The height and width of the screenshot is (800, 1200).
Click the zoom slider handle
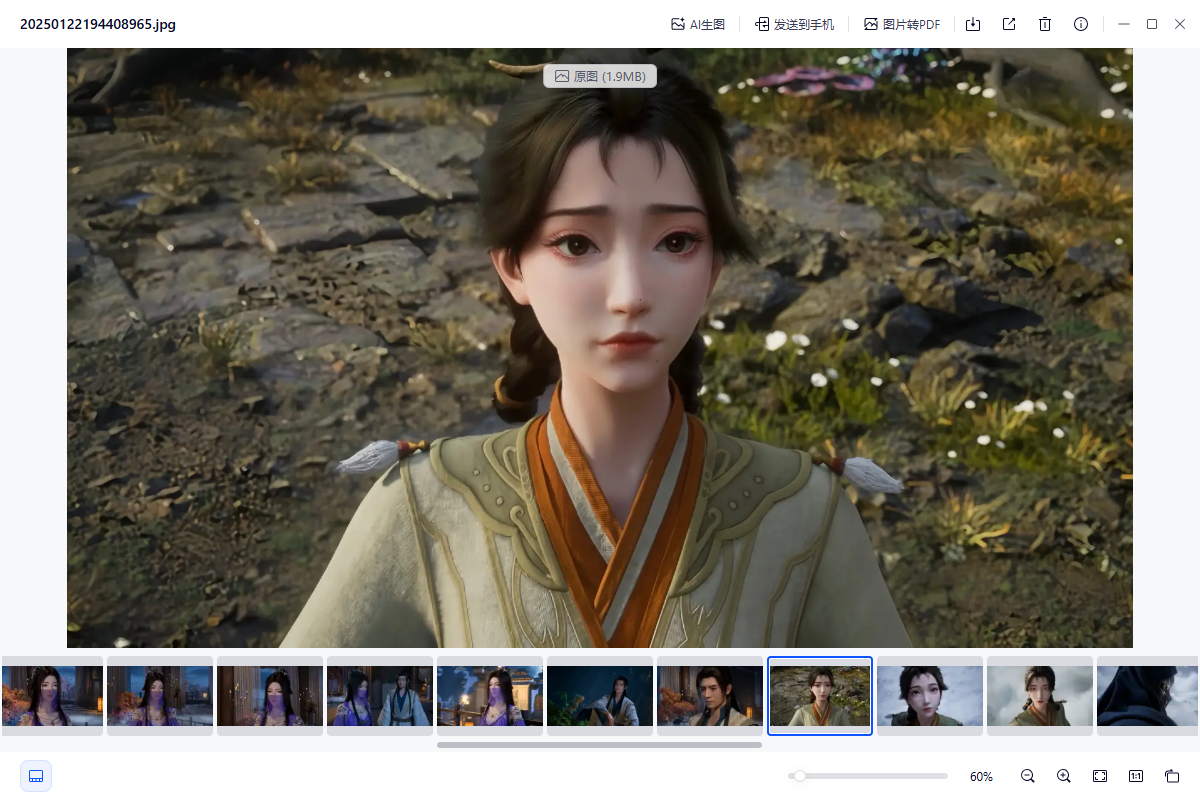[x=798, y=776]
